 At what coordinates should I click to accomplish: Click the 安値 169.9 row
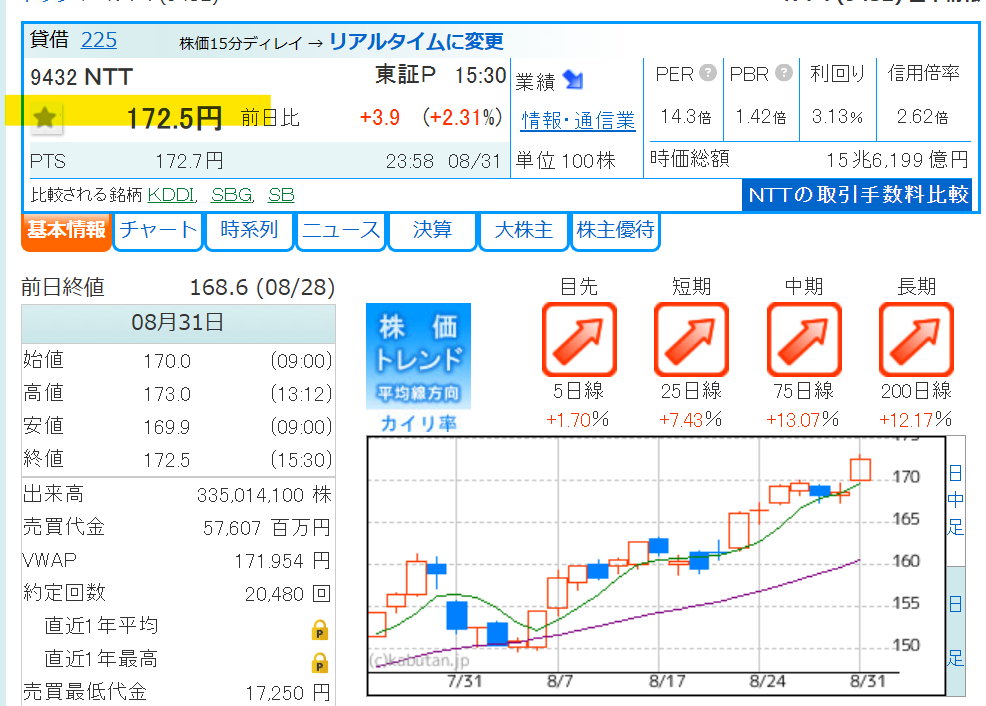(178, 426)
